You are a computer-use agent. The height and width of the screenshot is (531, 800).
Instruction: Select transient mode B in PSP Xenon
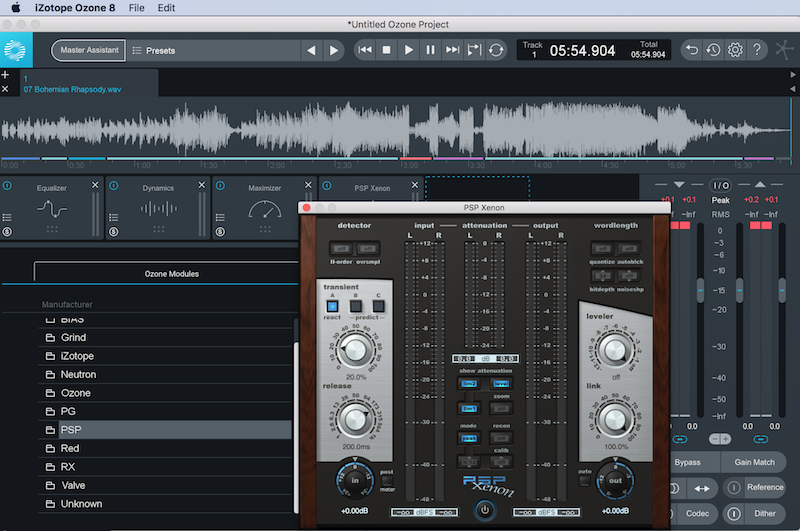(356, 306)
